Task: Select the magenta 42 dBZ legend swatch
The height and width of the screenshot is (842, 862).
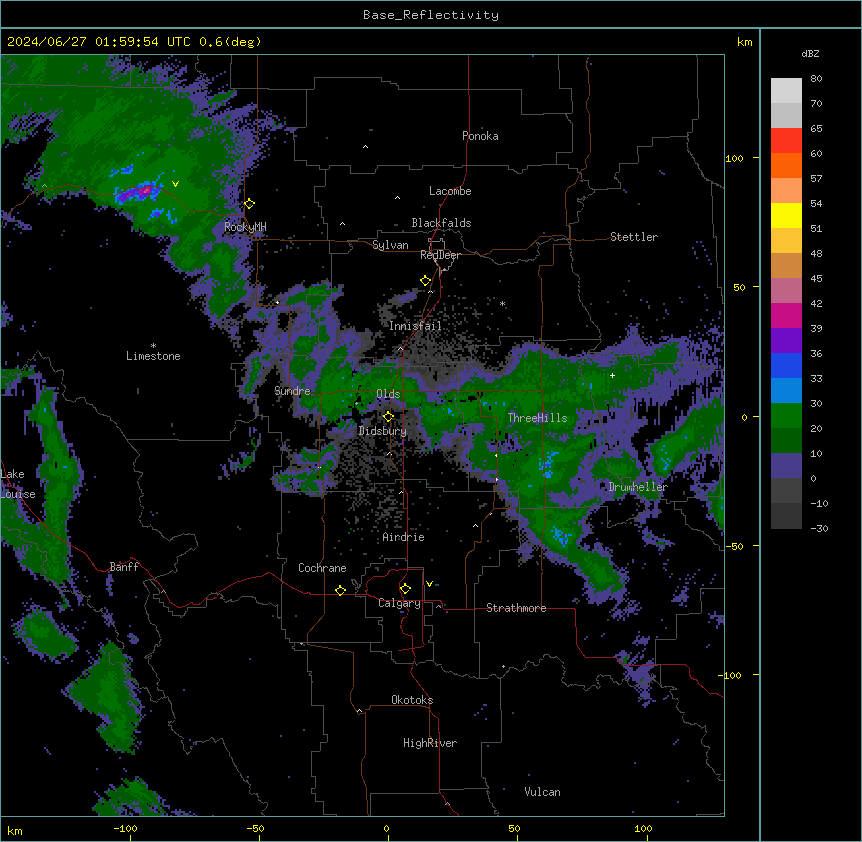Action: (786, 315)
